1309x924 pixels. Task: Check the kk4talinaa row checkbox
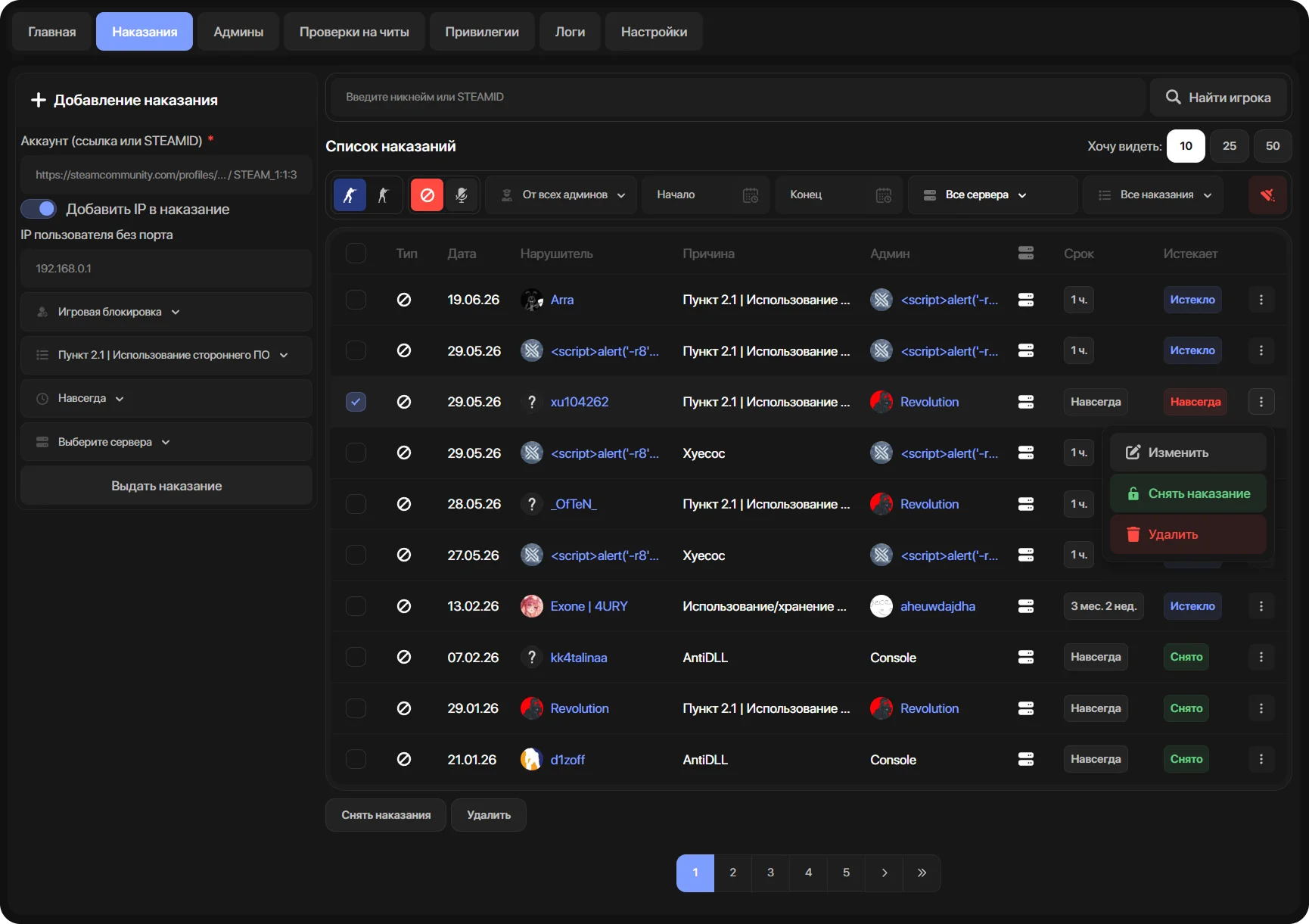click(x=356, y=657)
